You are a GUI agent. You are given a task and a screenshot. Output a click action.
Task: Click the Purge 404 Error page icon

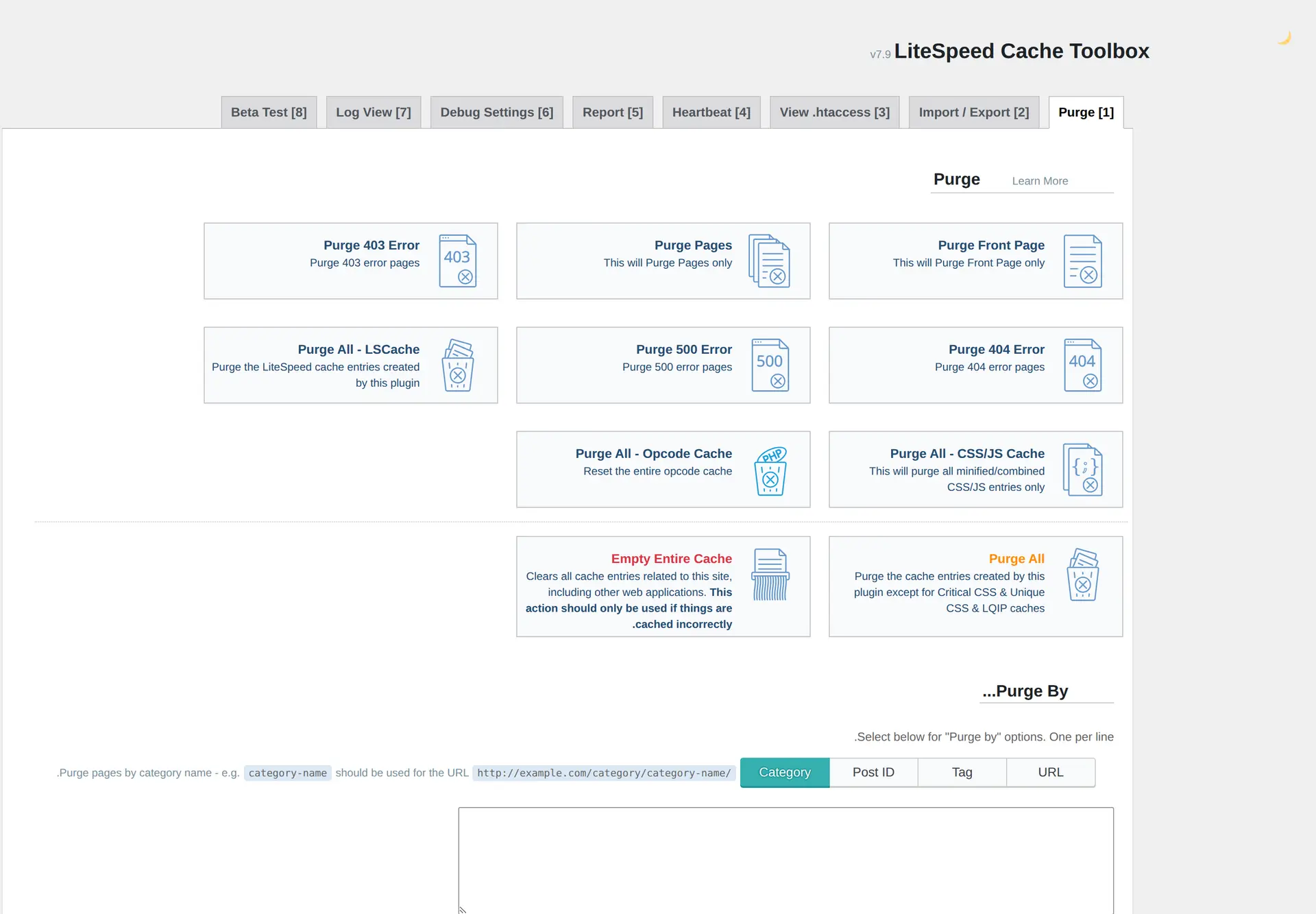pos(1083,365)
